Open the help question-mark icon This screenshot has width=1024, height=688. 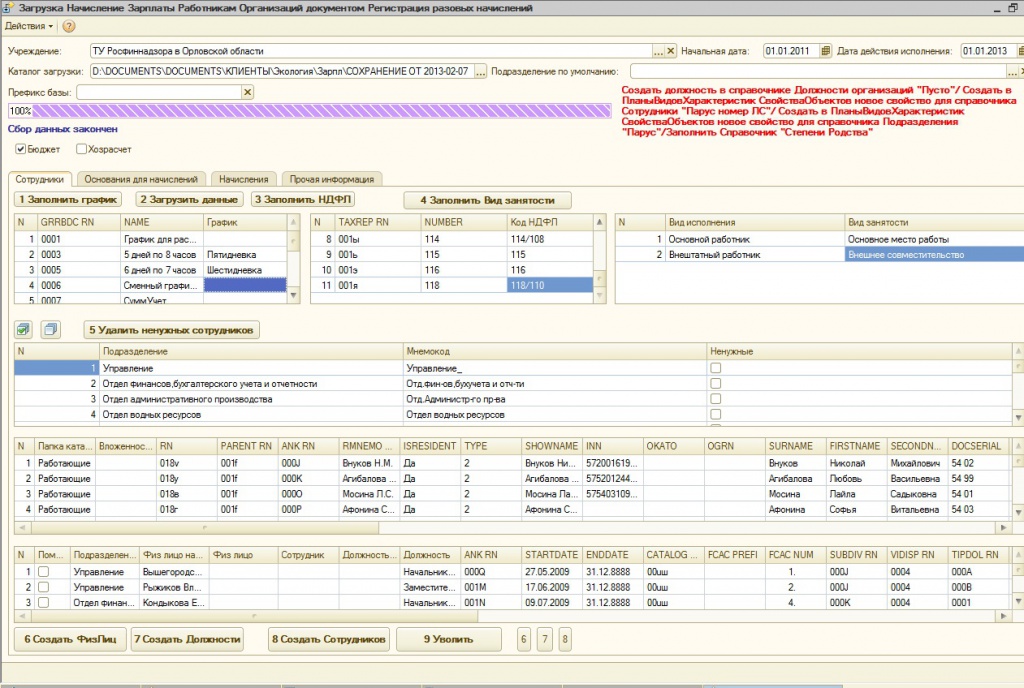pos(69,26)
